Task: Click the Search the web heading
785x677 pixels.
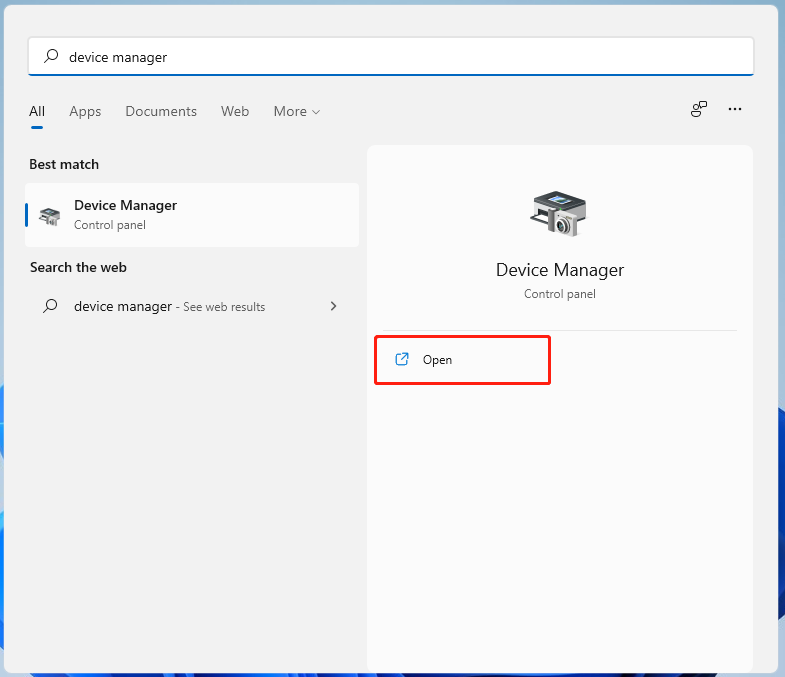Action: tap(78, 267)
